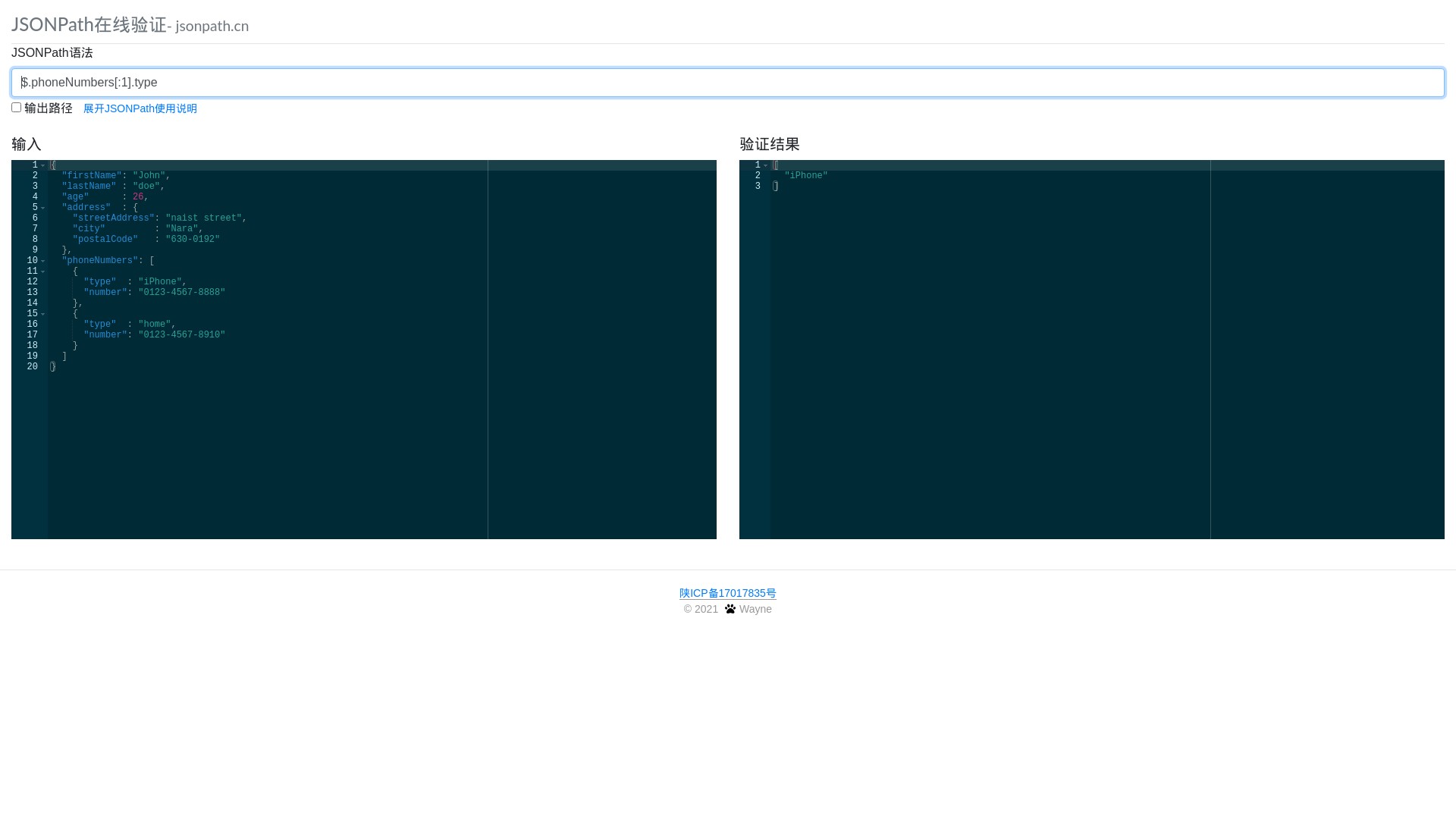Click the paw icon beside Wayne
This screenshot has width=1456, height=819.
pyautogui.click(x=730, y=609)
